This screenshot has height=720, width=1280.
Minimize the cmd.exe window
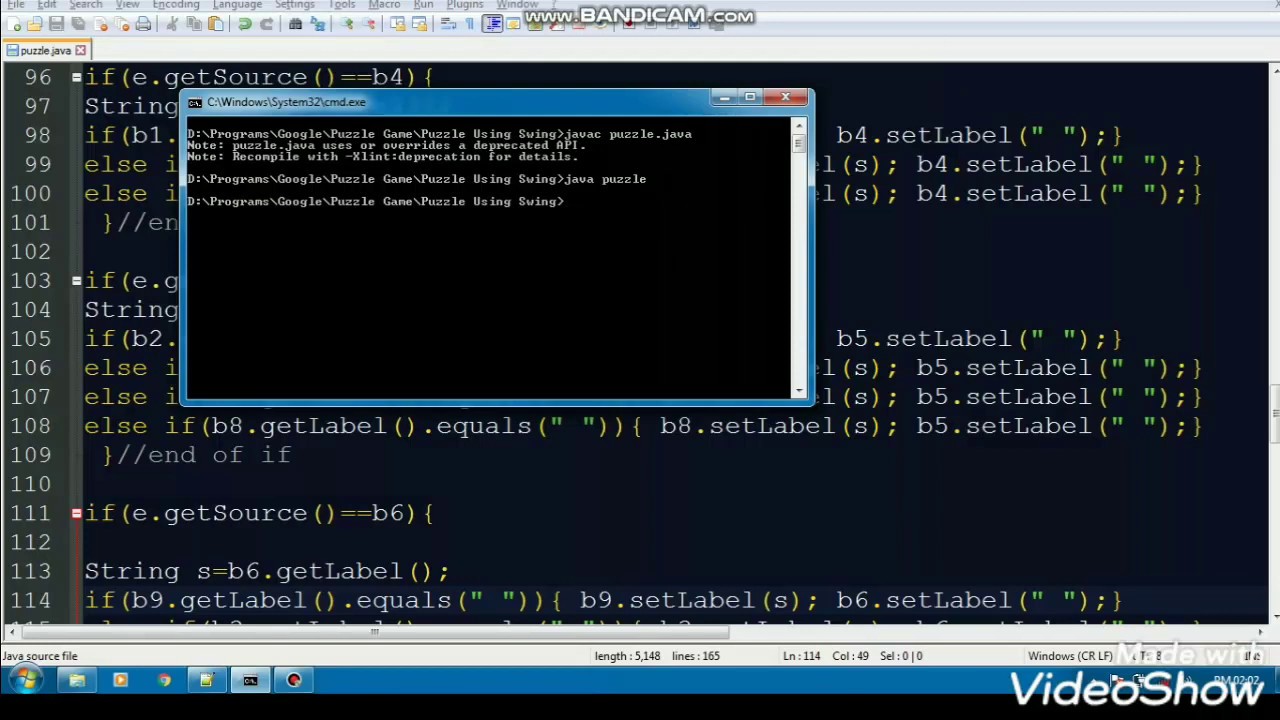tap(725, 98)
